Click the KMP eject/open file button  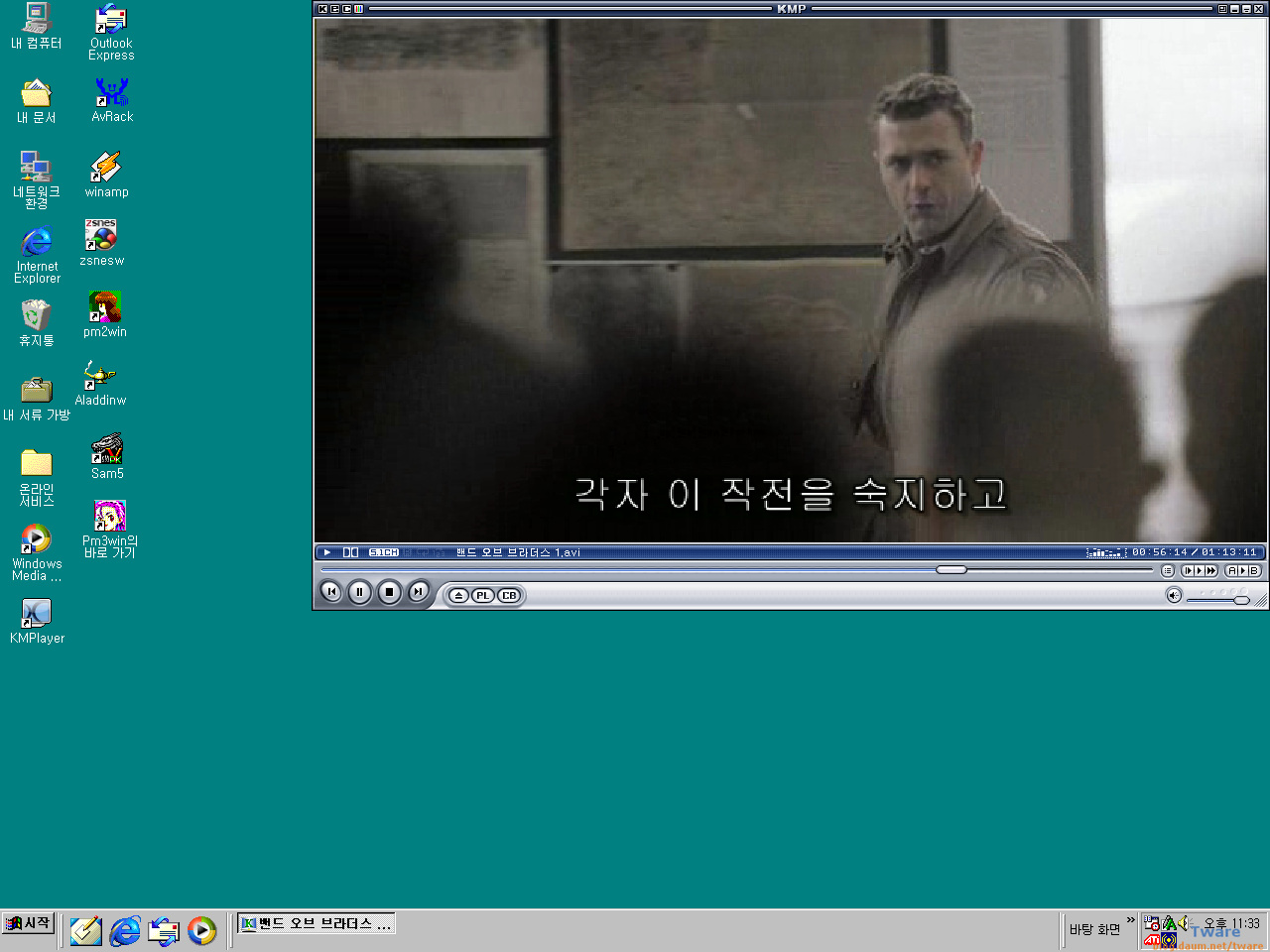click(458, 596)
